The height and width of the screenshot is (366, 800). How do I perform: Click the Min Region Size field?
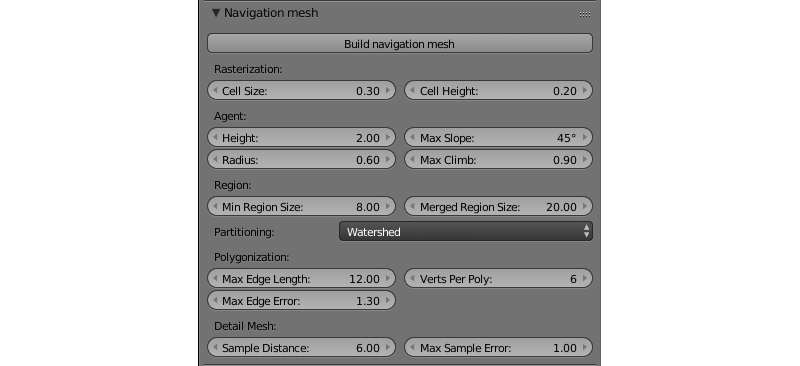click(301, 206)
